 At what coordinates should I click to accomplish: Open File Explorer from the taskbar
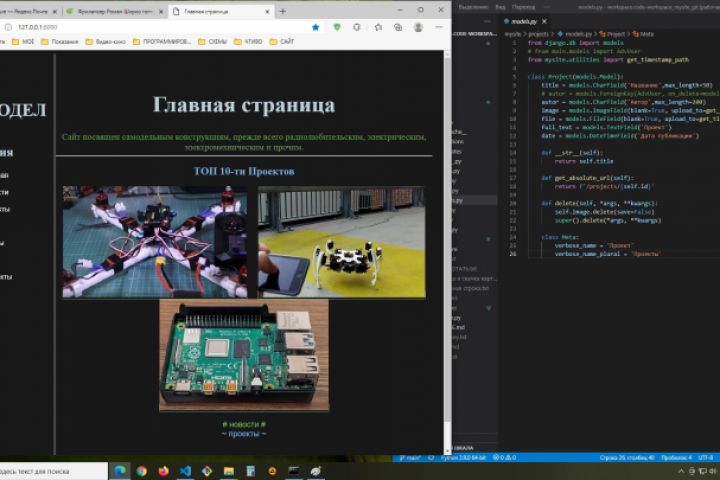tap(229, 471)
